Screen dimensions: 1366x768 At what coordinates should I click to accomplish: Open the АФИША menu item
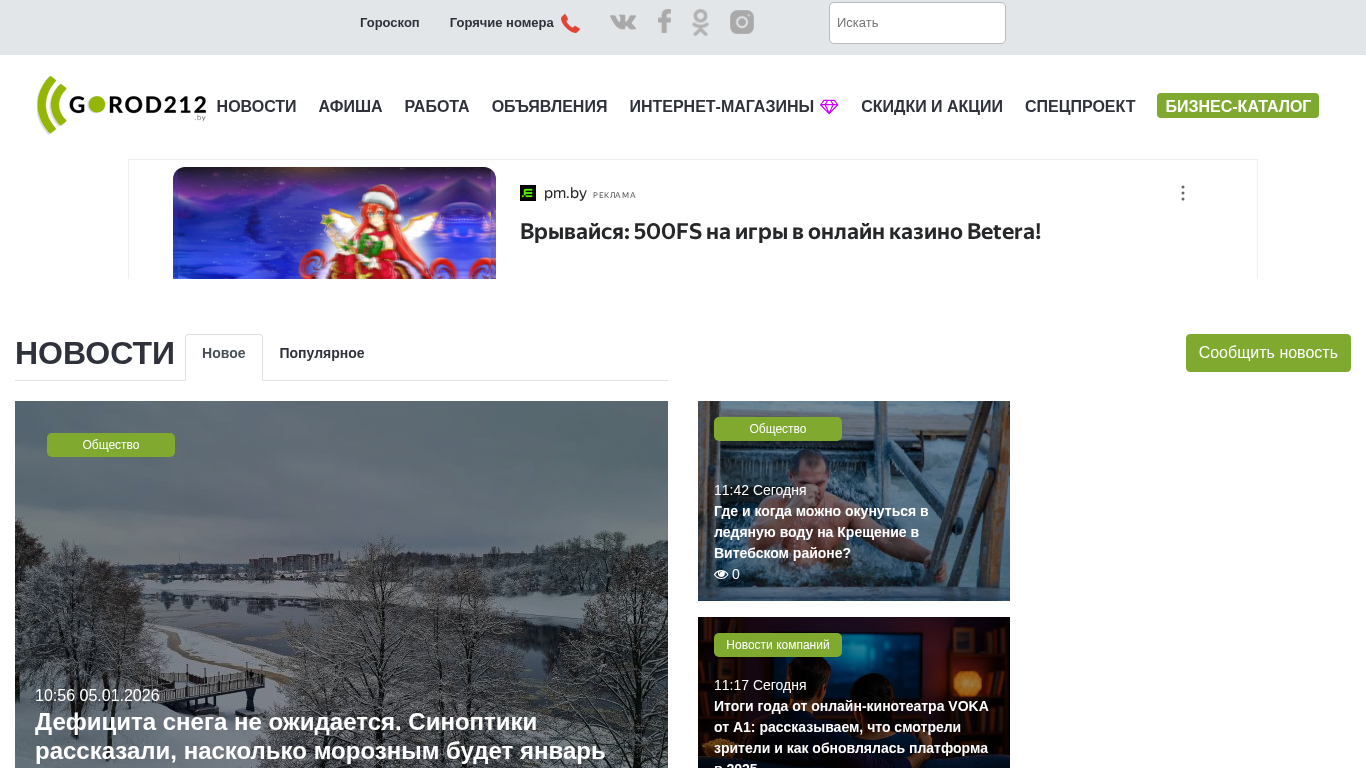click(350, 107)
